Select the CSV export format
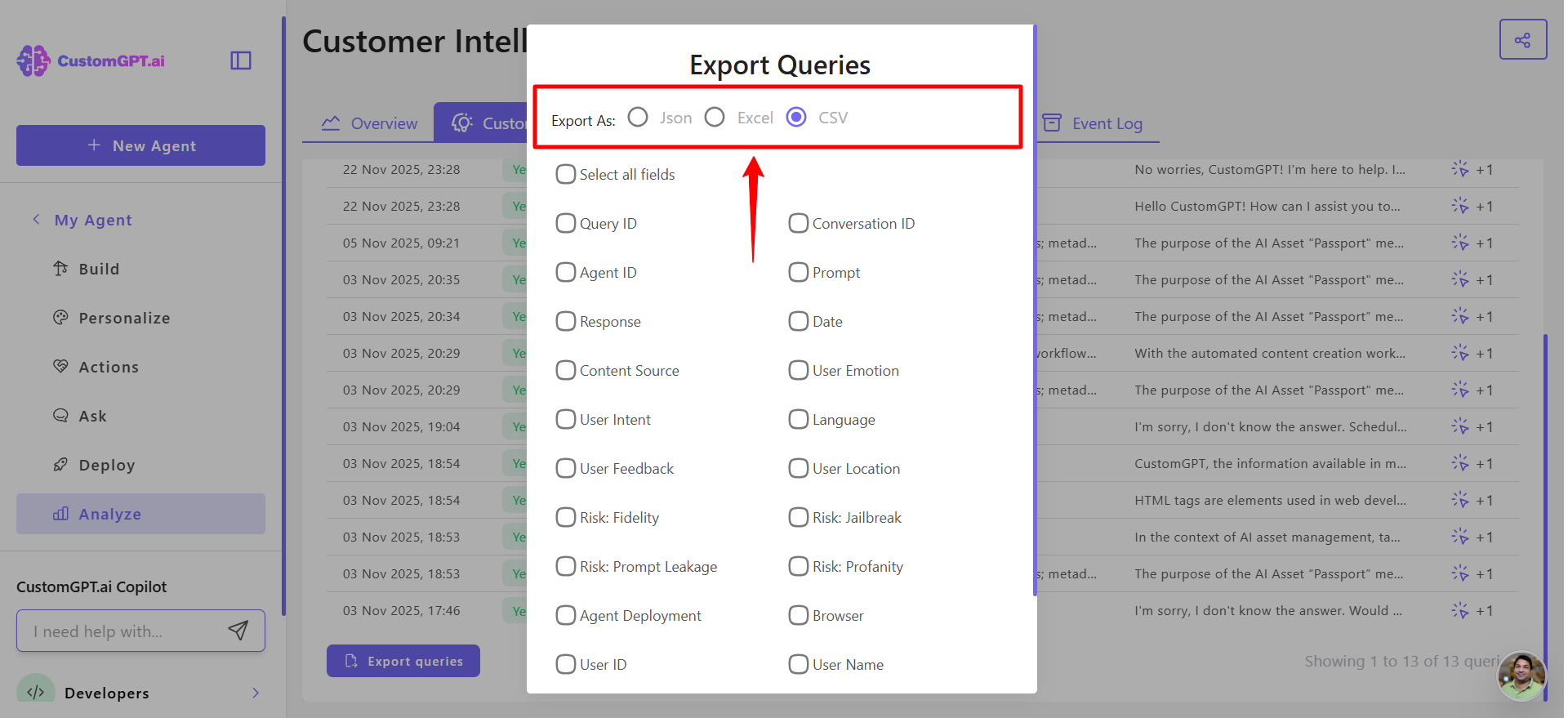This screenshot has width=1568, height=718. 796,117
